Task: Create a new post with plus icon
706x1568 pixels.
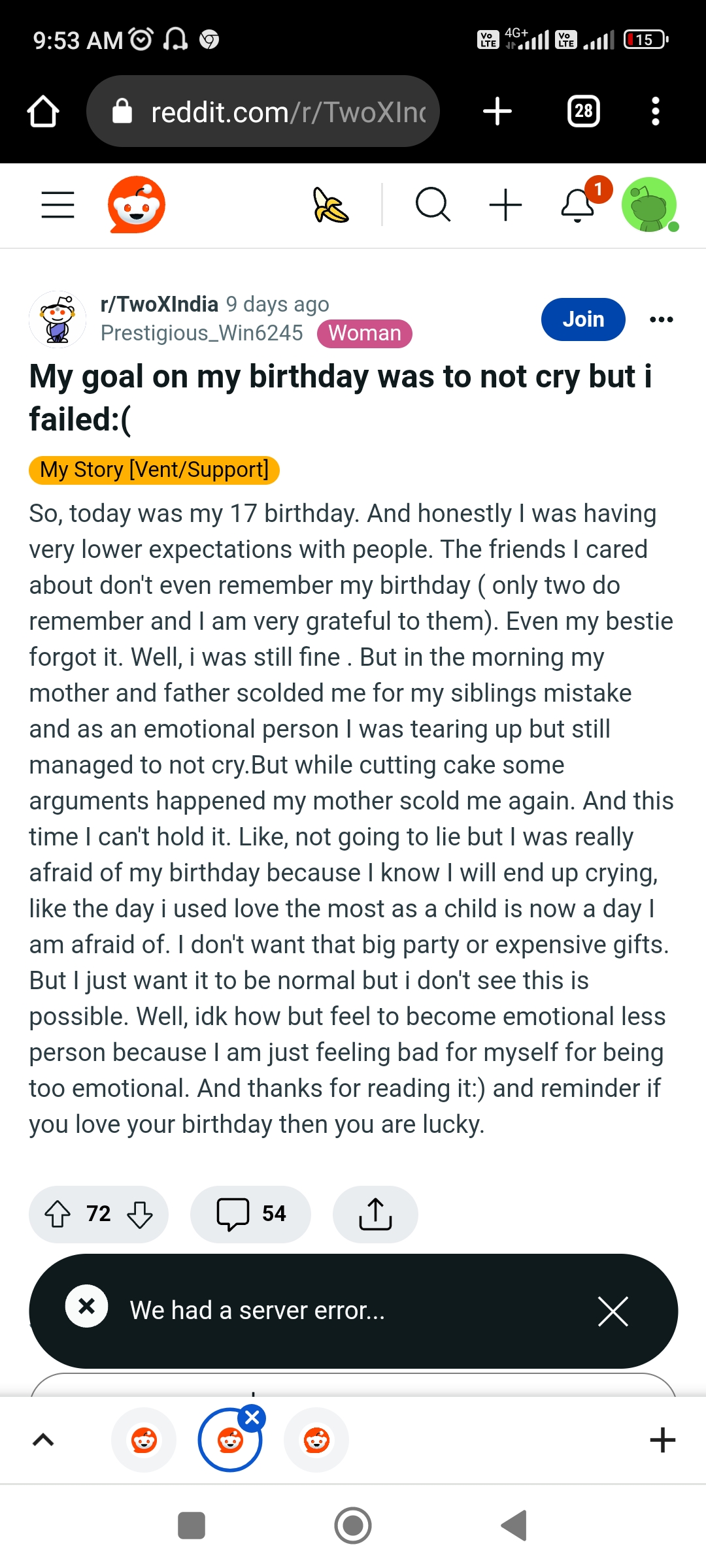Action: click(505, 205)
